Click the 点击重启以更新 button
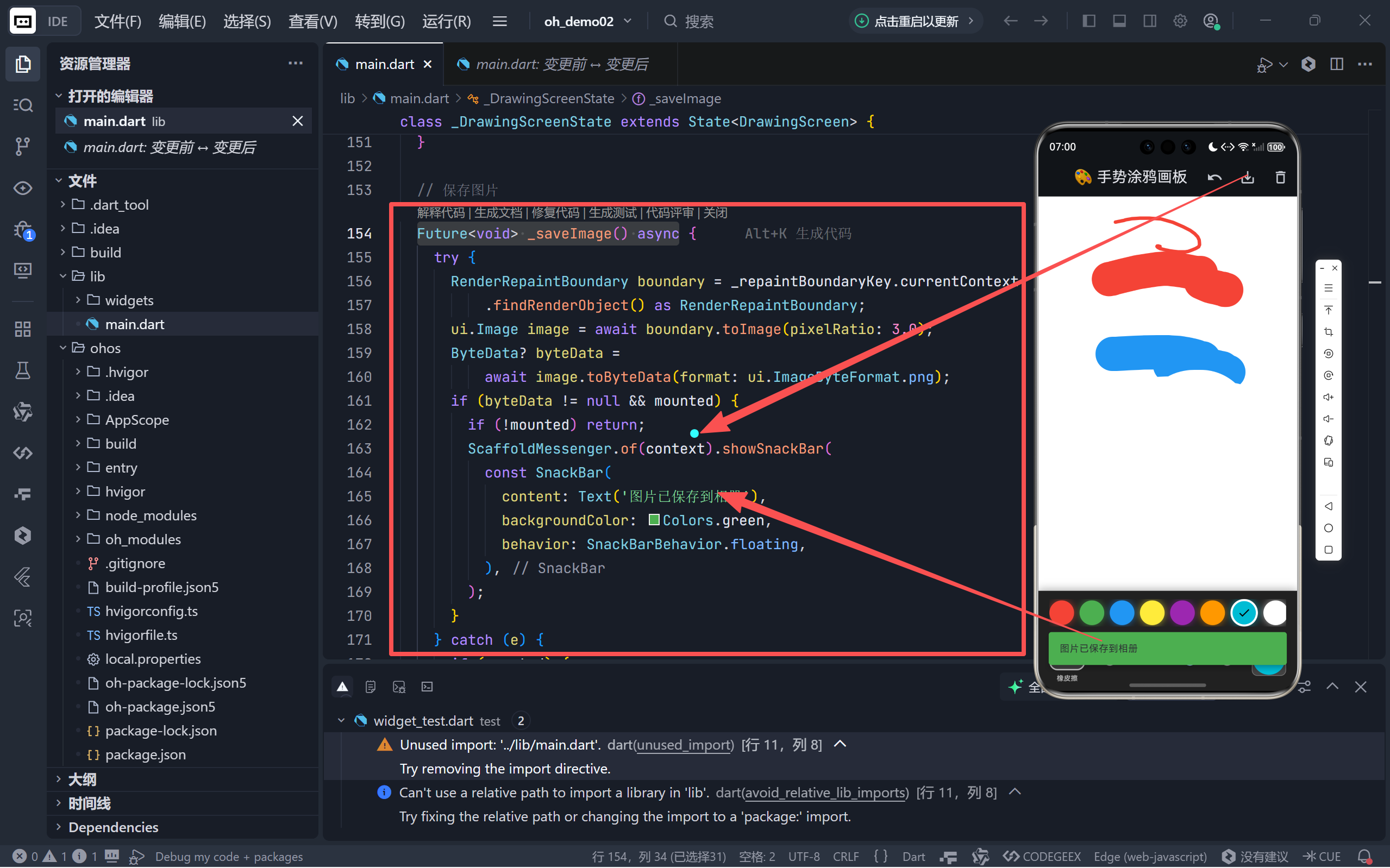The image size is (1390, 868). (x=915, y=21)
